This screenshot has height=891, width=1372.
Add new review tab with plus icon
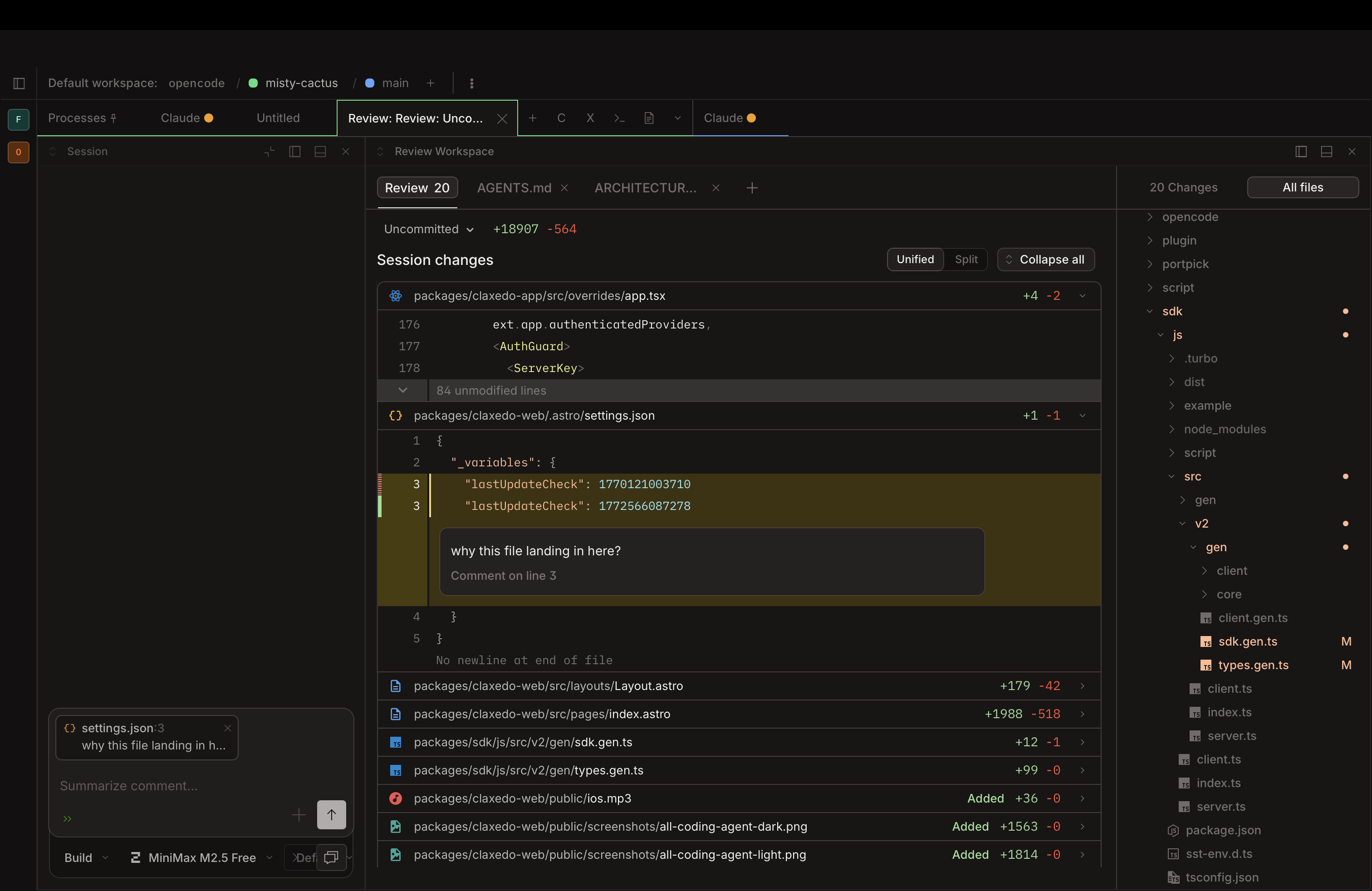(752, 188)
